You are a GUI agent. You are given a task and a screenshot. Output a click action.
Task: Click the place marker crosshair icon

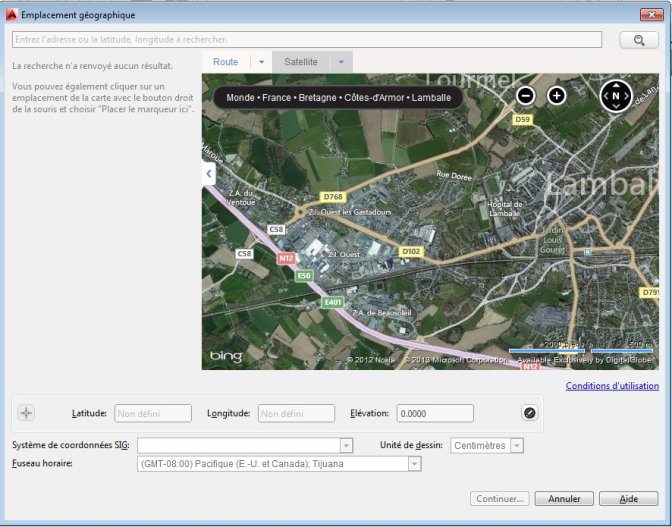pos(26,413)
